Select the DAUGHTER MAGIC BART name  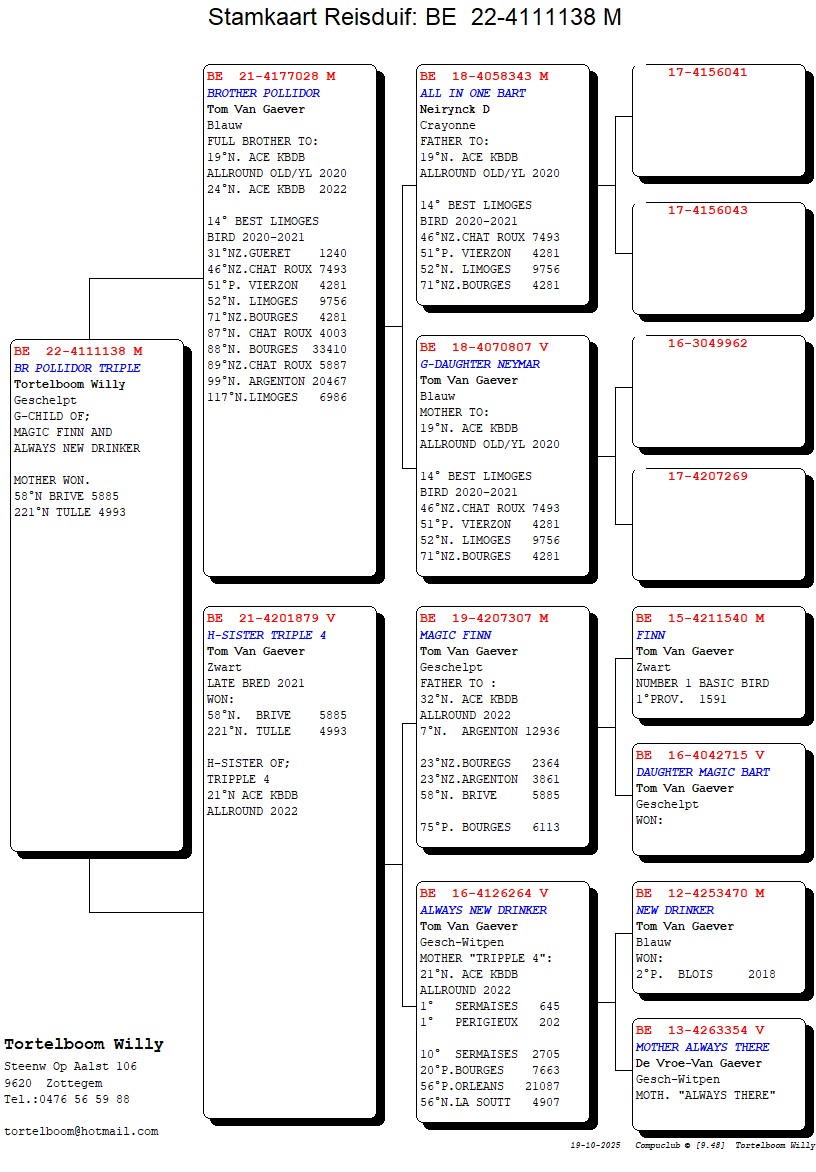[x=702, y=772]
